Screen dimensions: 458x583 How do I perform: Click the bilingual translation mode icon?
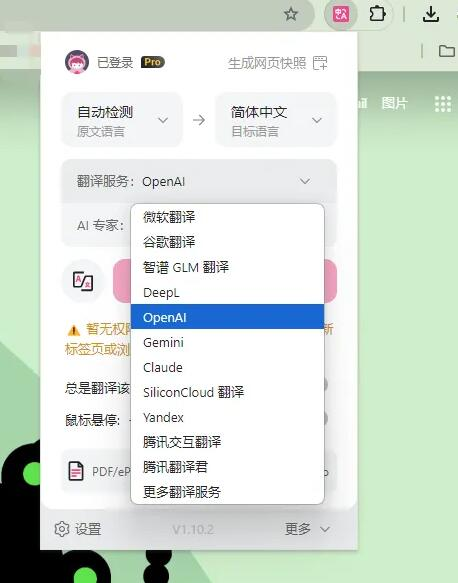[83, 281]
